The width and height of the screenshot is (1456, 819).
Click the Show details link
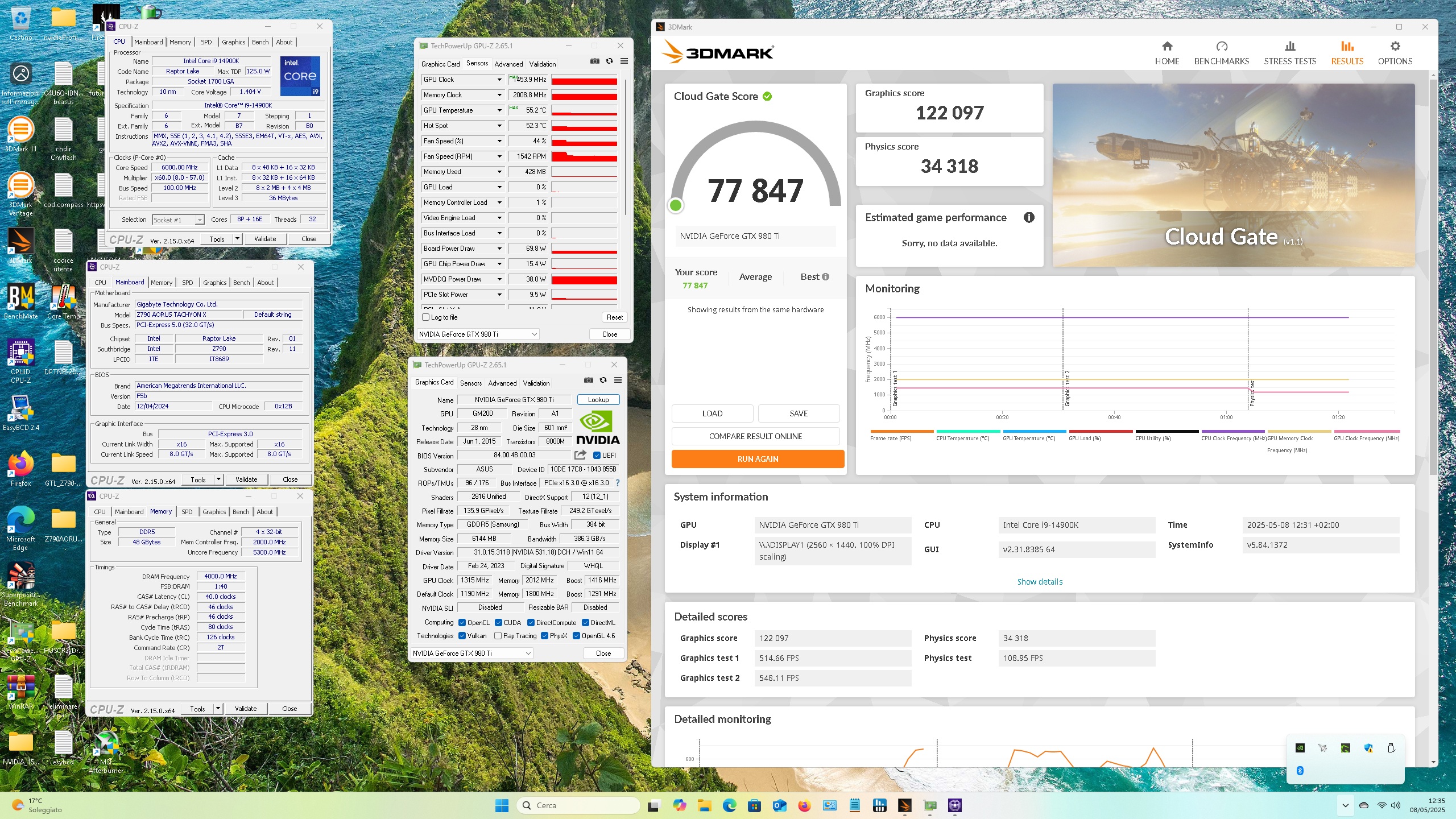click(x=1040, y=582)
